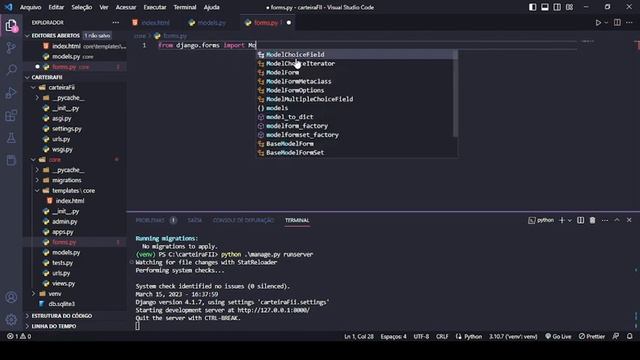Viewport: 640px width, 360px height.
Task: Open views.py in the explorer
Action: click(63, 283)
